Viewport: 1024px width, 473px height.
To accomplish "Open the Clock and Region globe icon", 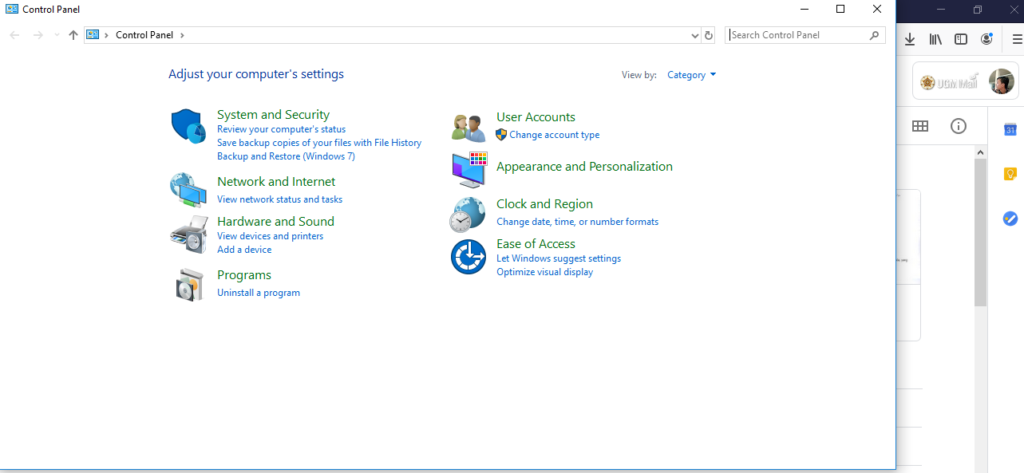I will pyautogui.click(x=467, y=214).
